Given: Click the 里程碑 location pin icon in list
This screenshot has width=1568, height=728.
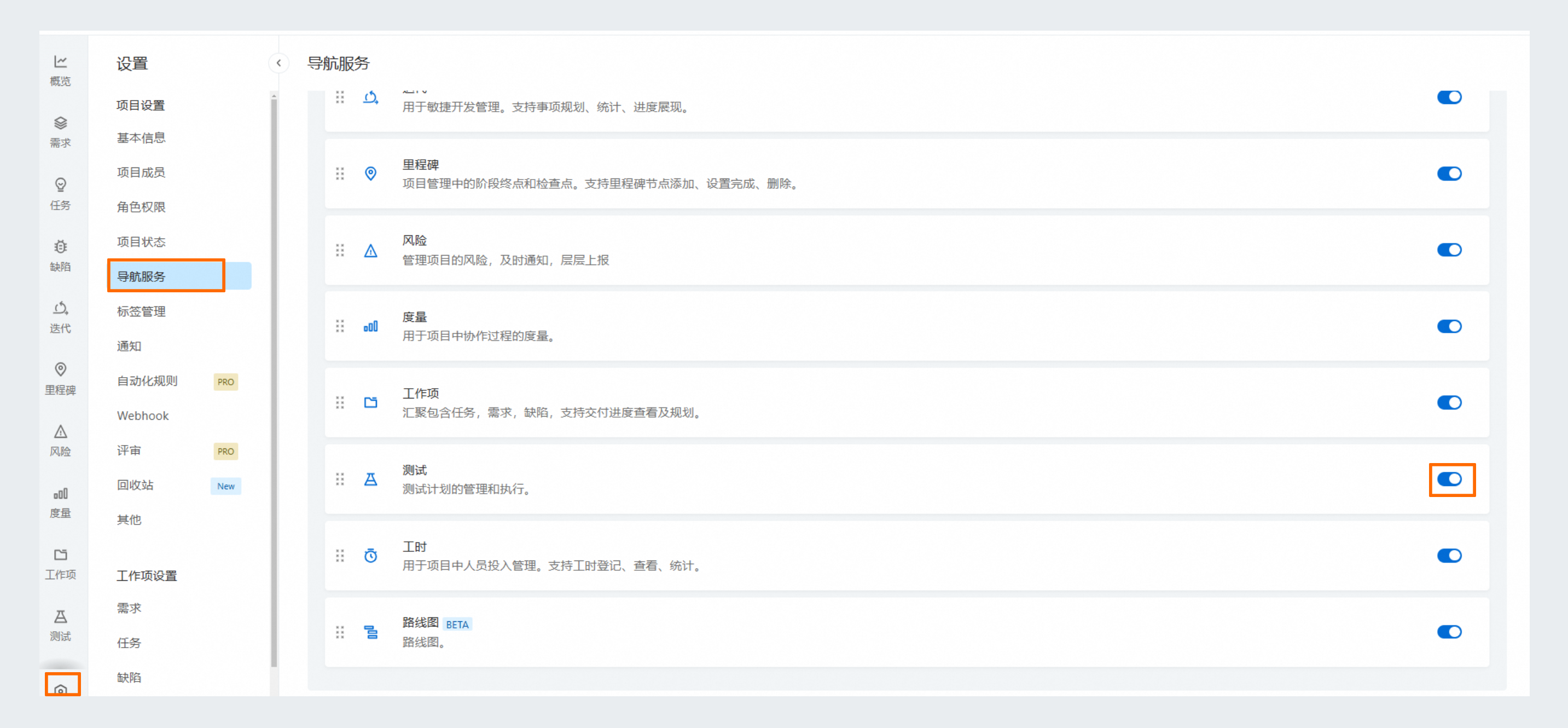Looking at the screenshot, I should coord(371,174).
